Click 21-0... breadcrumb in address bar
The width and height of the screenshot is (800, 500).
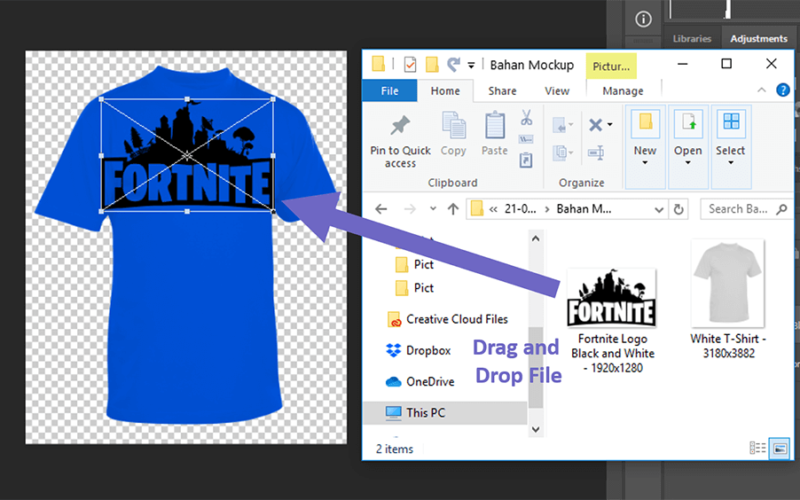coord(520,209)
